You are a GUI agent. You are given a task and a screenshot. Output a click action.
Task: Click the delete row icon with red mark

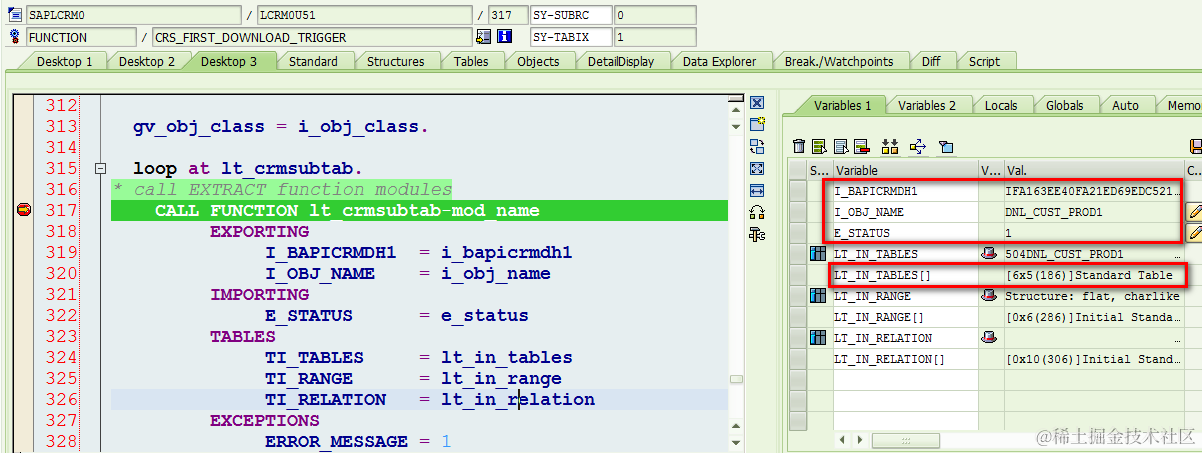pos(862,147)
